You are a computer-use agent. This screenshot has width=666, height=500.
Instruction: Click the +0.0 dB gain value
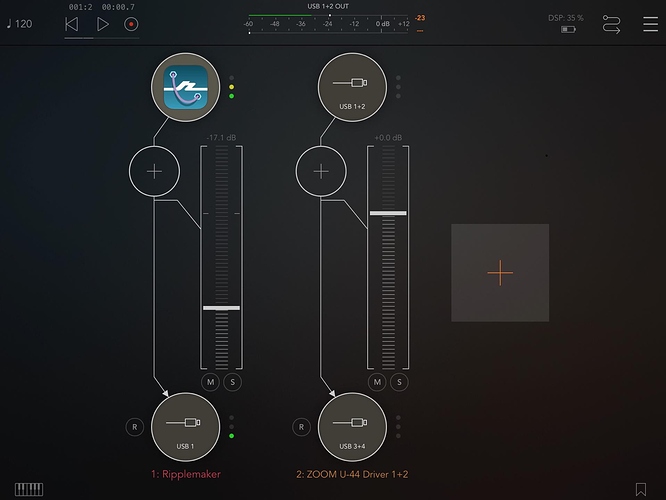(x=388, y=138)
